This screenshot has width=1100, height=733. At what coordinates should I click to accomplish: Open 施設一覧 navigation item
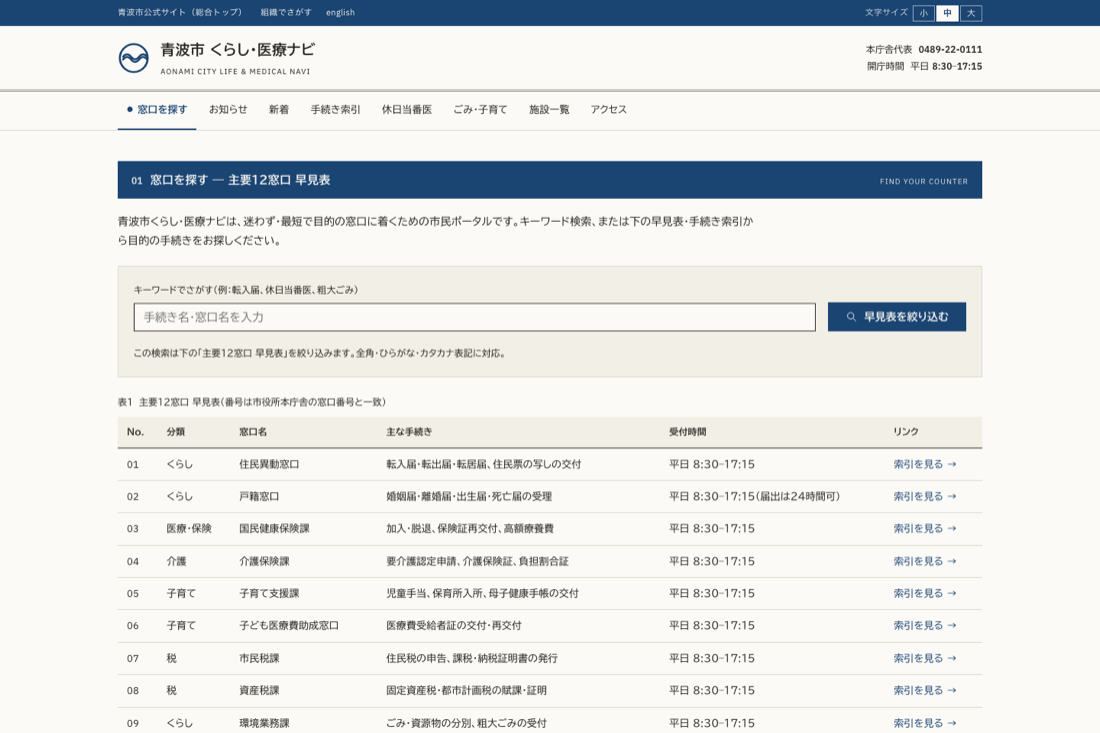pos(549,109)
